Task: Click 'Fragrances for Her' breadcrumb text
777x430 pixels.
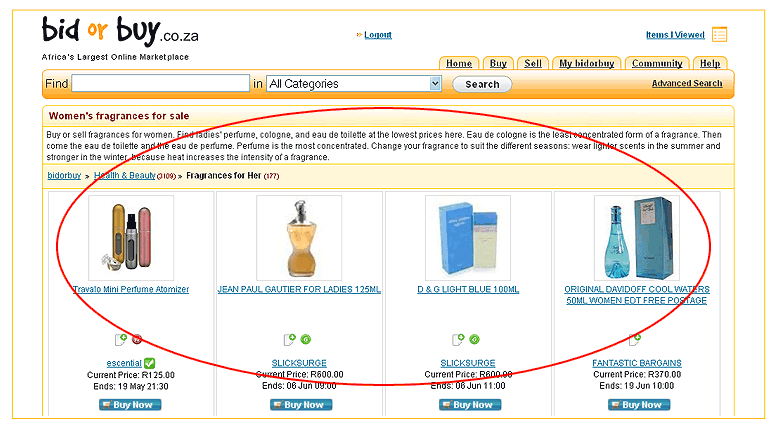Action: [223, 175]
